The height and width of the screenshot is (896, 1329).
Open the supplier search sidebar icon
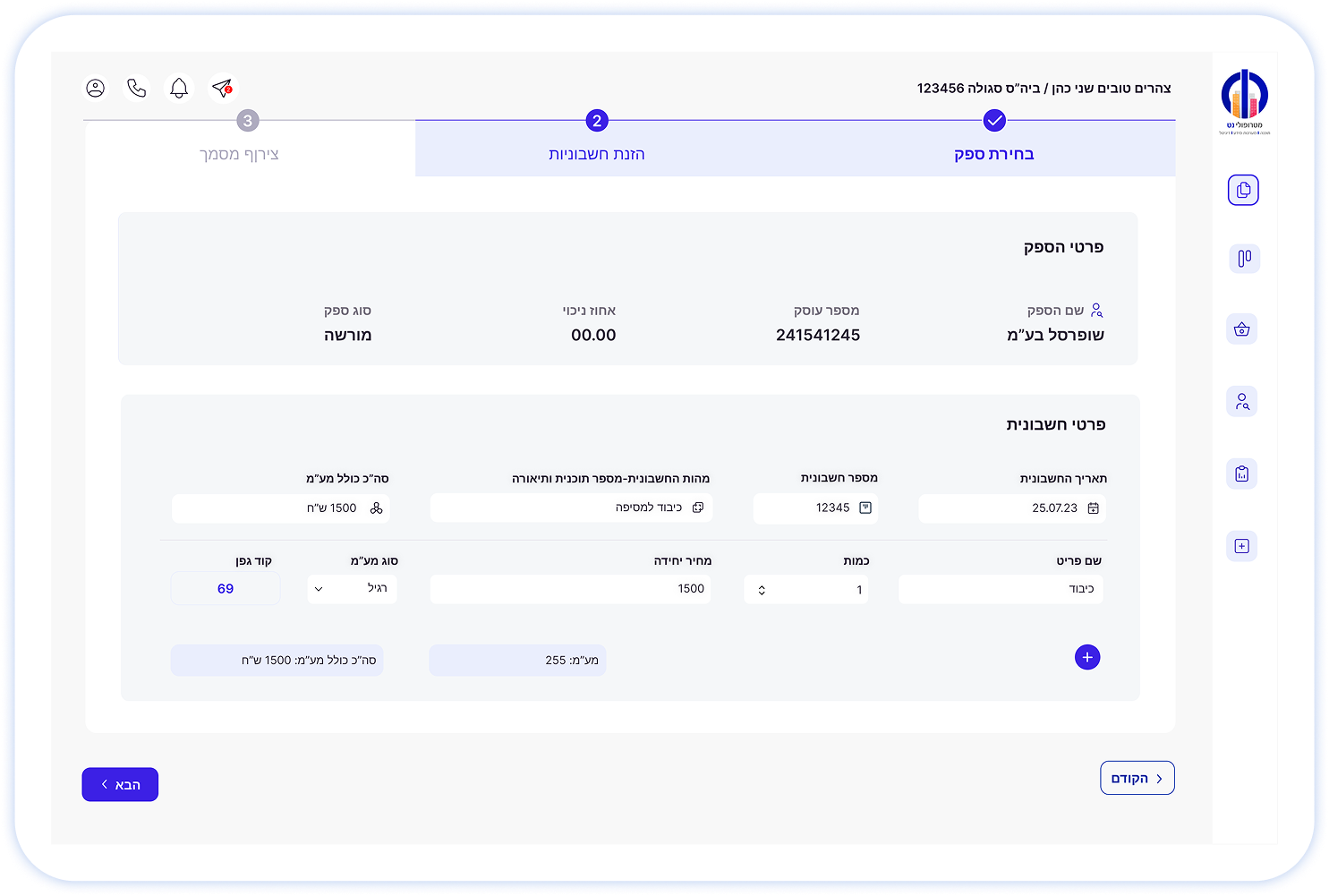point(1241,401)
